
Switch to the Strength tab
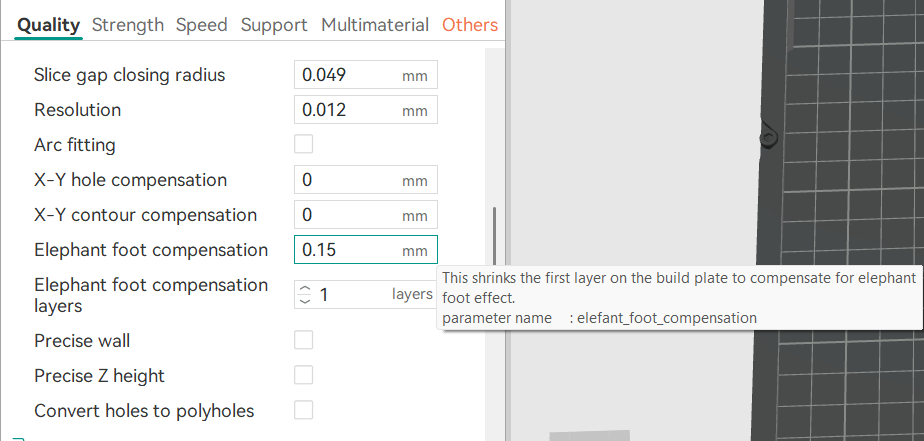click(127, 25)
